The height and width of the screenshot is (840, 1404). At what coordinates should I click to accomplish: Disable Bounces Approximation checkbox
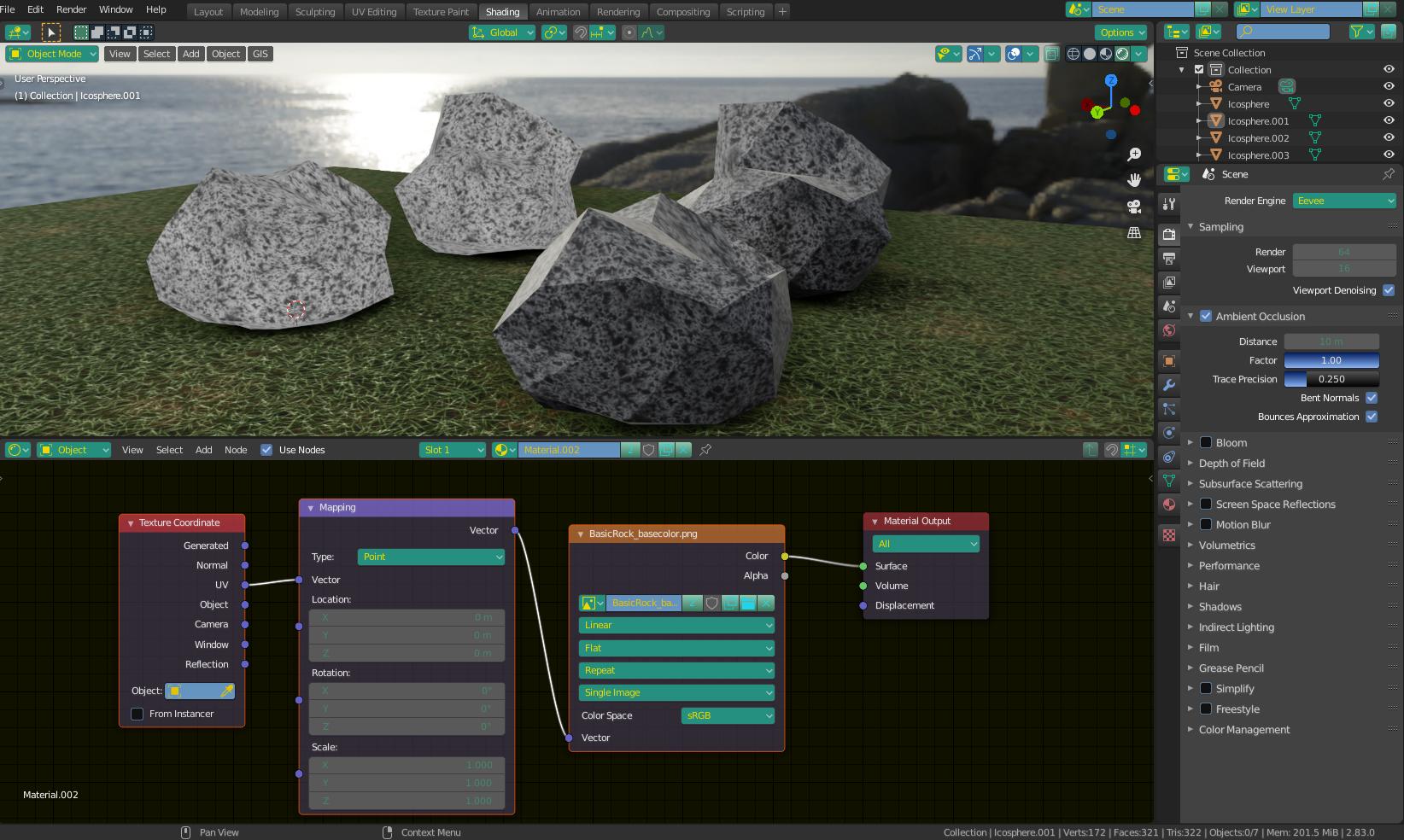pyautogui.click(x=1372, y=417)
